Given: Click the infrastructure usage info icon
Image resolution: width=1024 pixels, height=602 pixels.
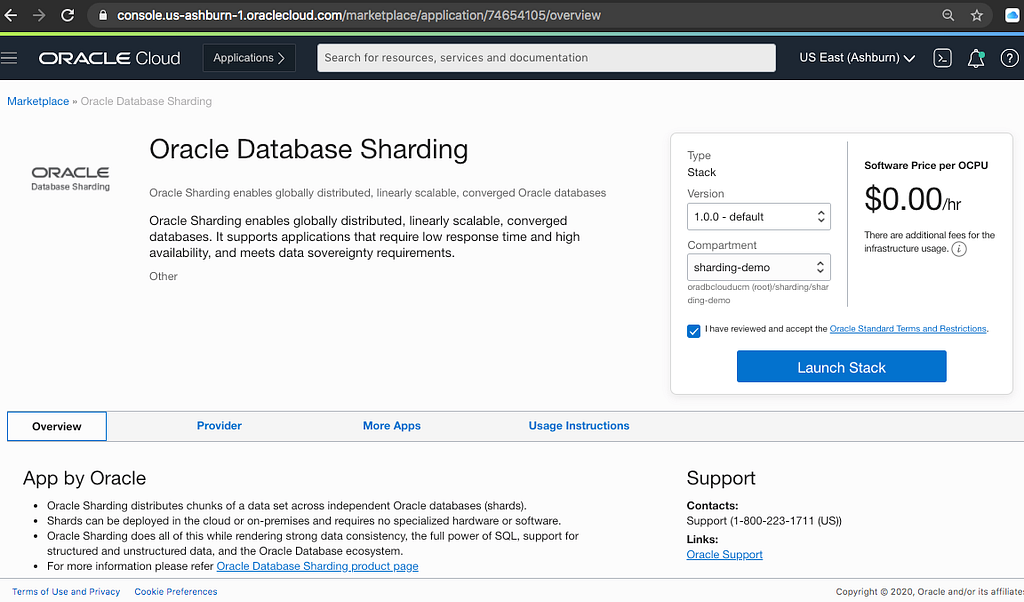Looking at the screenshot, I should [x=959, y=249].
